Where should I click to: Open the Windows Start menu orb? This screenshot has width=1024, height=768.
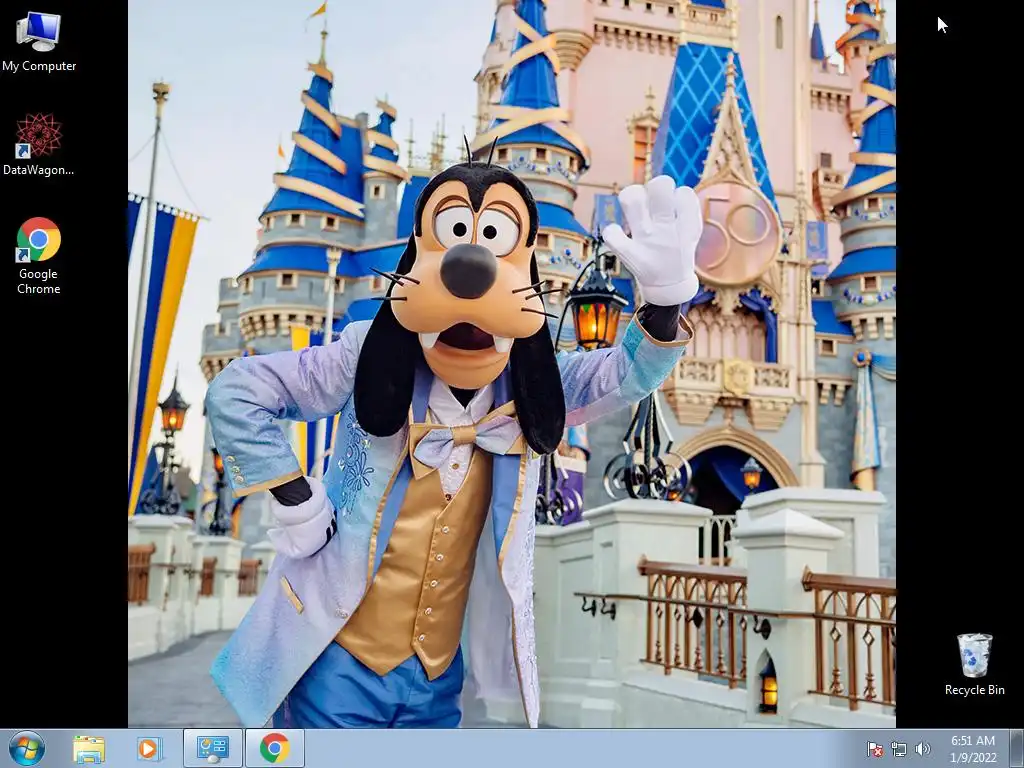tap(27, 748)
